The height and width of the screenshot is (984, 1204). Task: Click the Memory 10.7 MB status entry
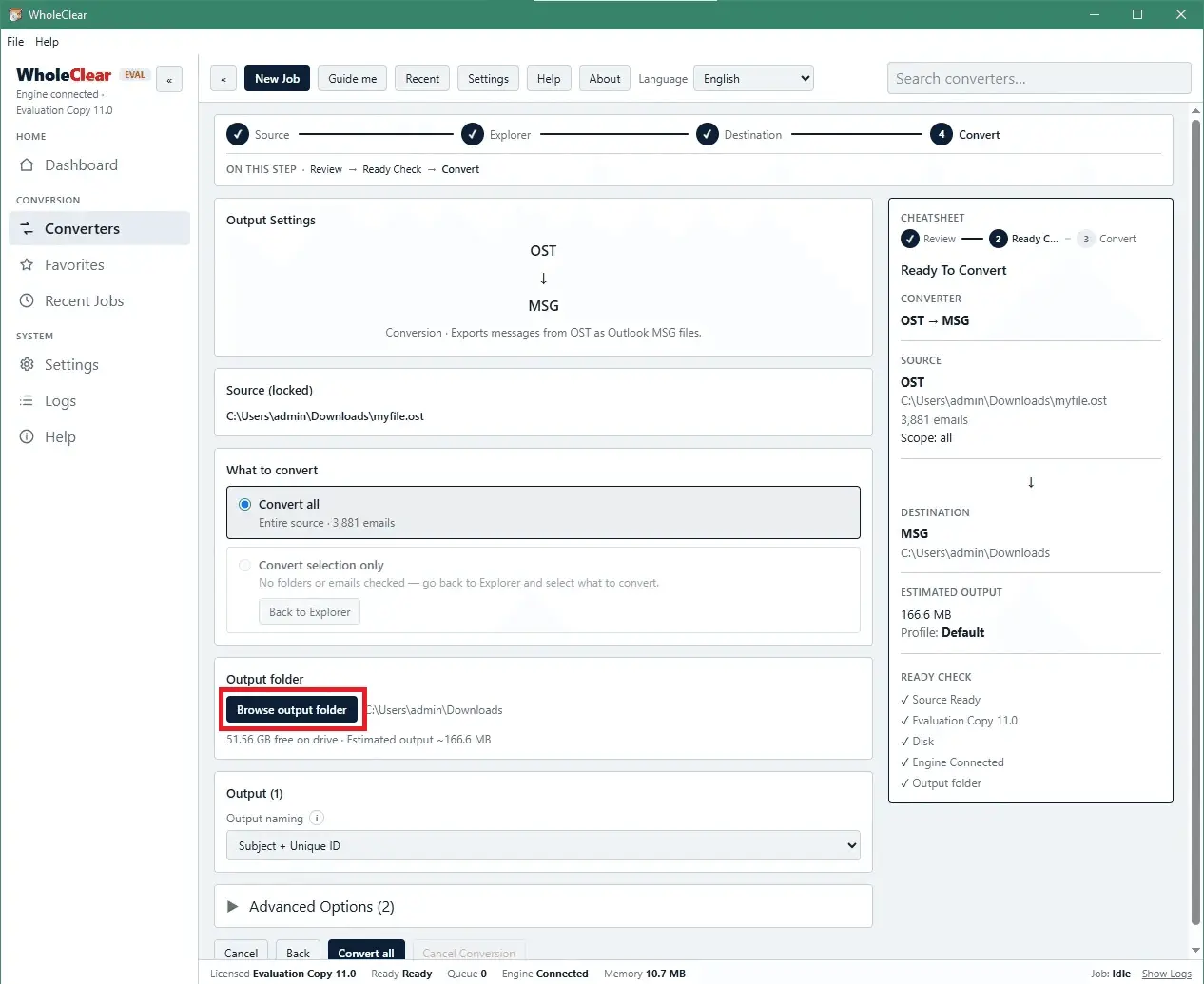pyautogui.click(x=645, y=974)
